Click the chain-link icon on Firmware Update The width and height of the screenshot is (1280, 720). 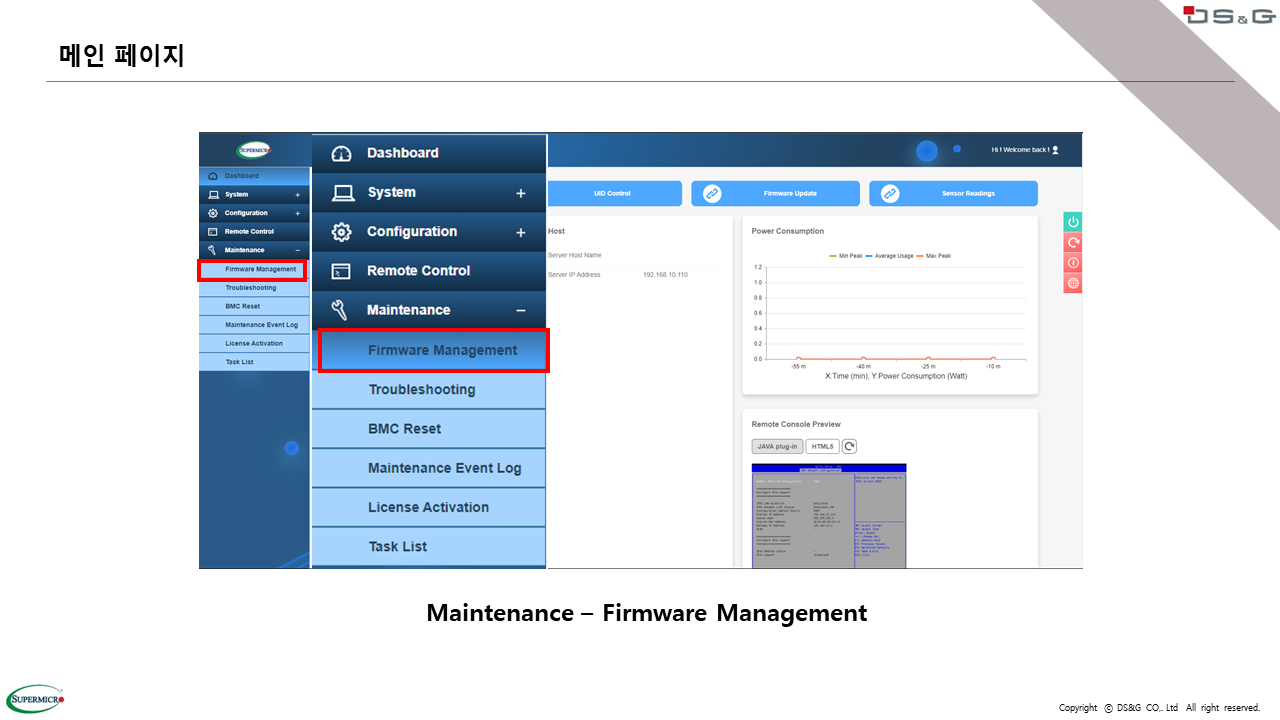click(712, 193)
